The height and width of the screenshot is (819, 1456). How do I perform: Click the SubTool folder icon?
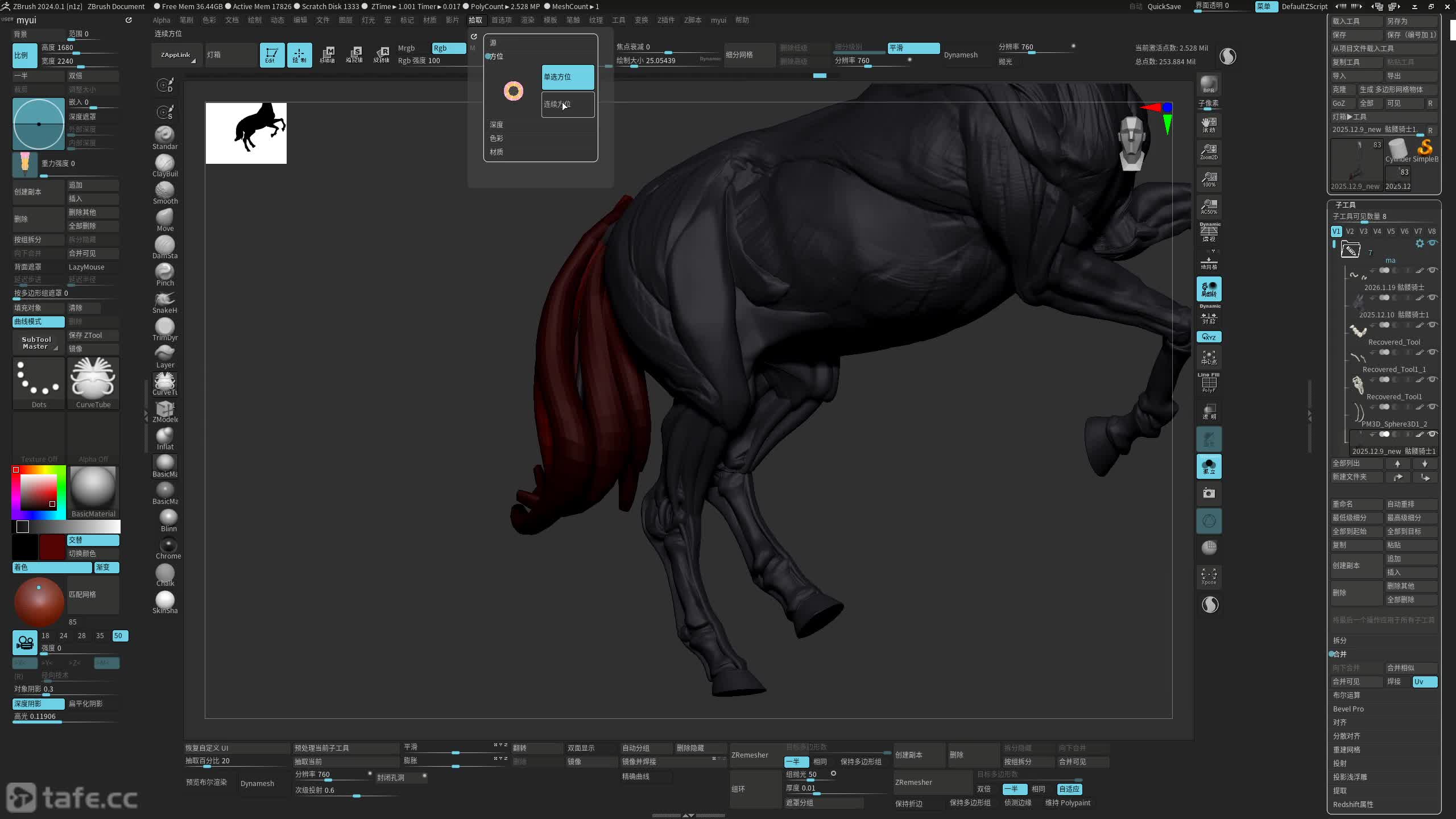[x=1350, y=249]
